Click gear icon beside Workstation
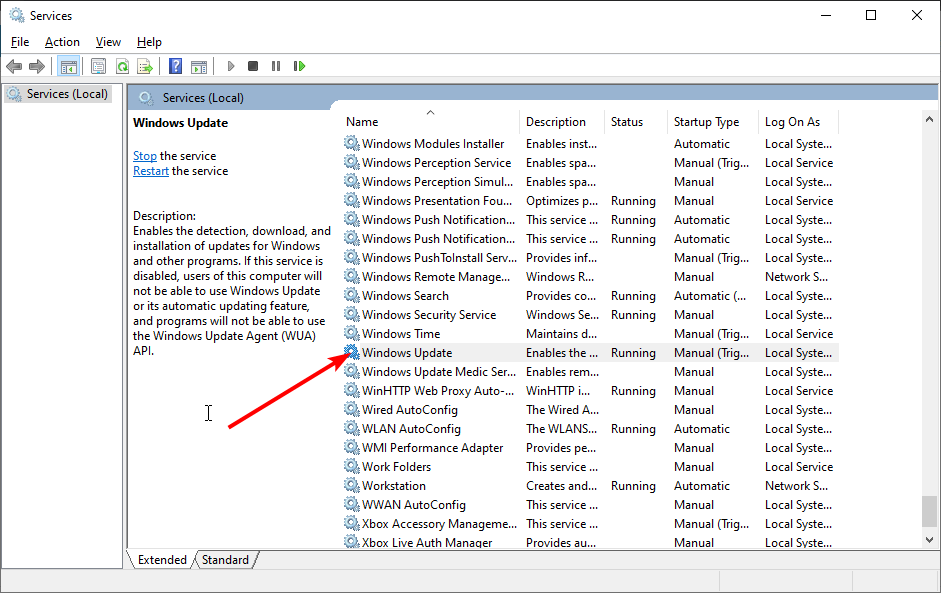This screenshot has width=941, height=593. [351, 485]
